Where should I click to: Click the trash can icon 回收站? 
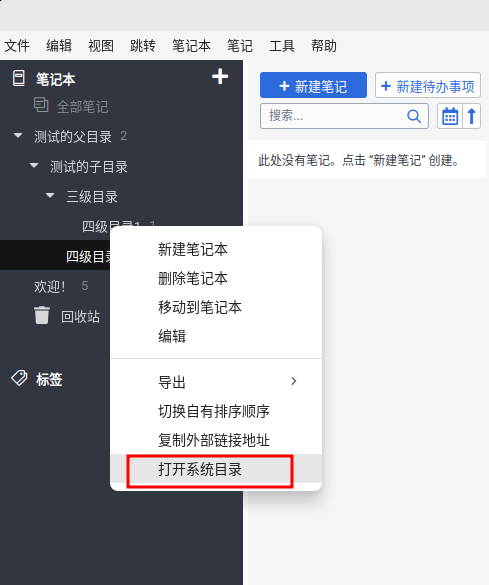click(42, 316)
